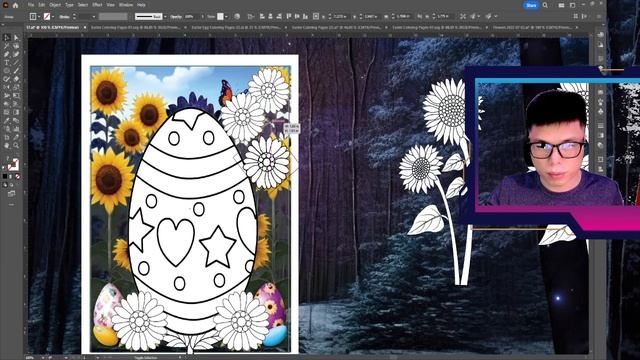Select the Scale tool
Screen dimensions: 640x360
click(16, 87)
